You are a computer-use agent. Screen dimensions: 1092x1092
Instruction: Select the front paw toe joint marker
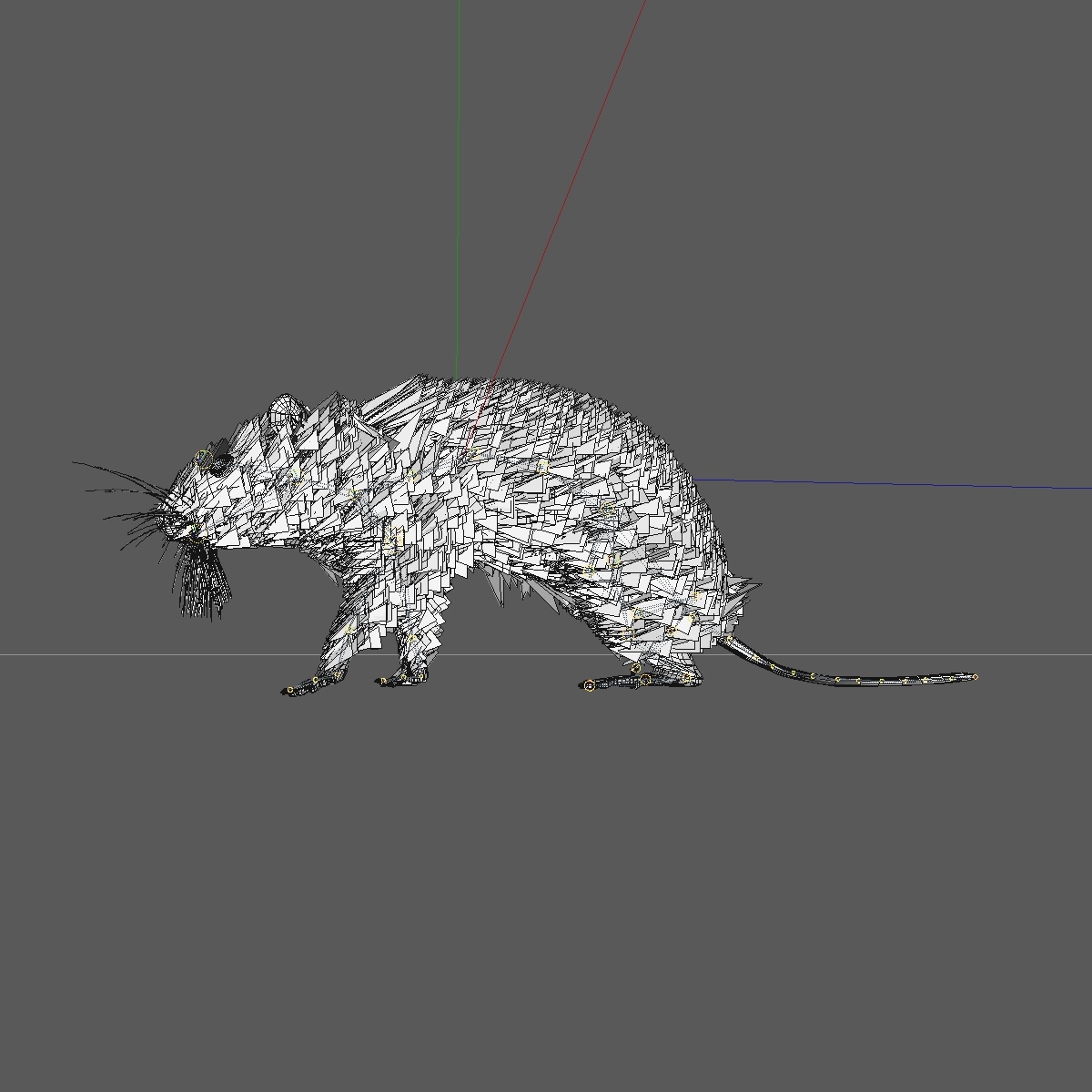tap(289, 689)
